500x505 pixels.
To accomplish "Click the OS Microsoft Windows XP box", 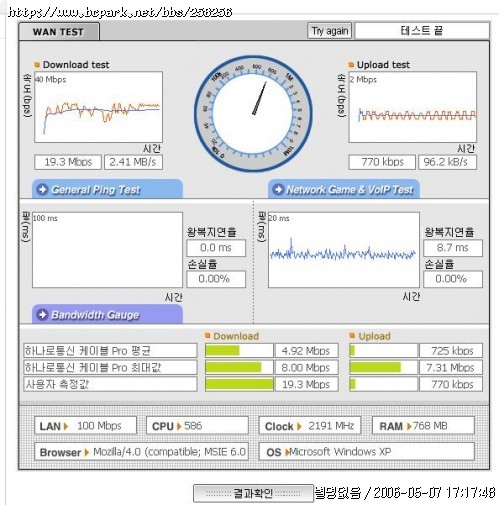I will click(x=366, y=452).
